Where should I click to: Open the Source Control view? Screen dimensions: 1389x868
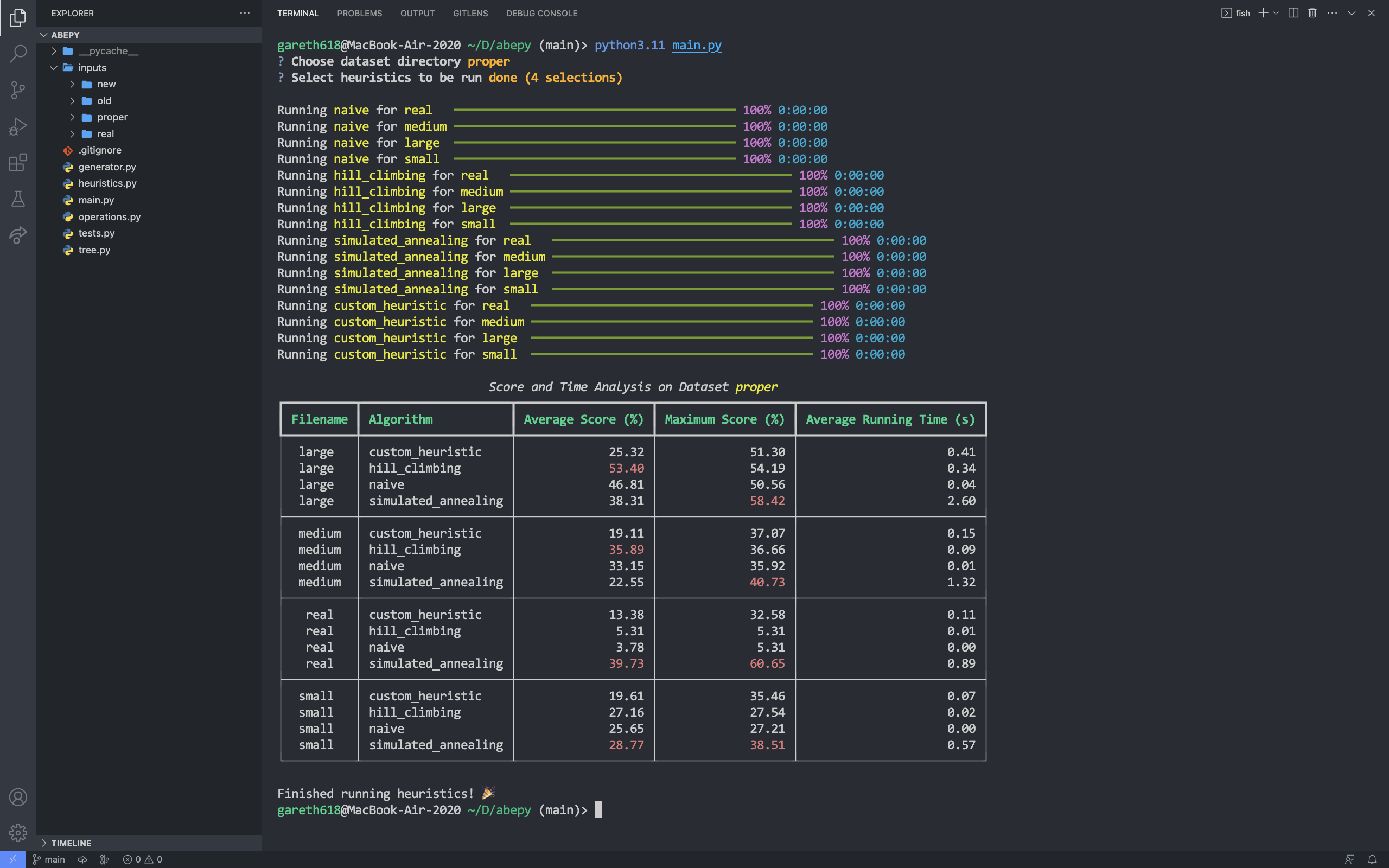click(18, 90)
